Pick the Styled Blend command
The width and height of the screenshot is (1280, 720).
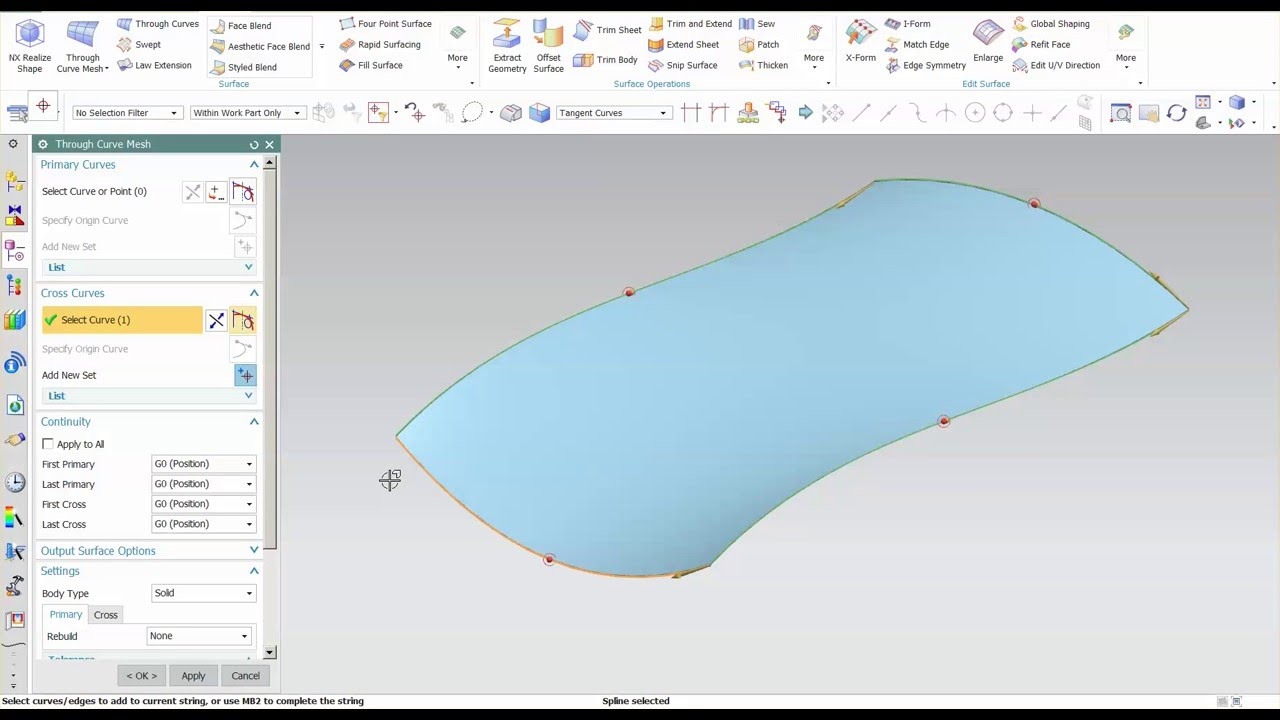click(x=243, y=68)
